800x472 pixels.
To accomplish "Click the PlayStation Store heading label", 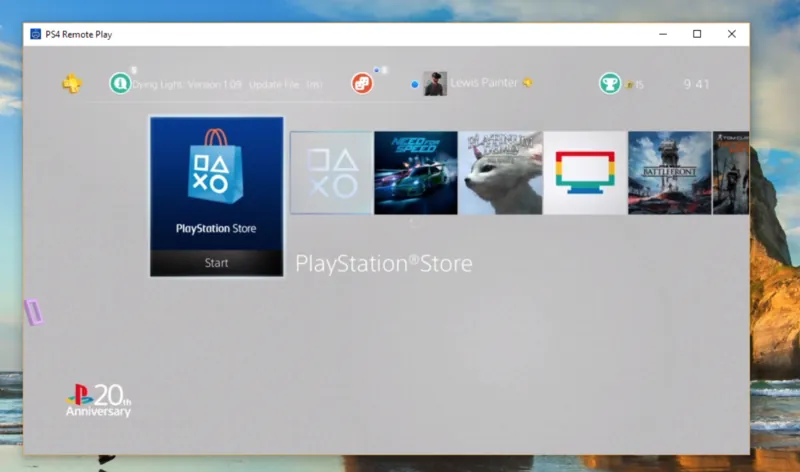I will (x=384, y=264).
